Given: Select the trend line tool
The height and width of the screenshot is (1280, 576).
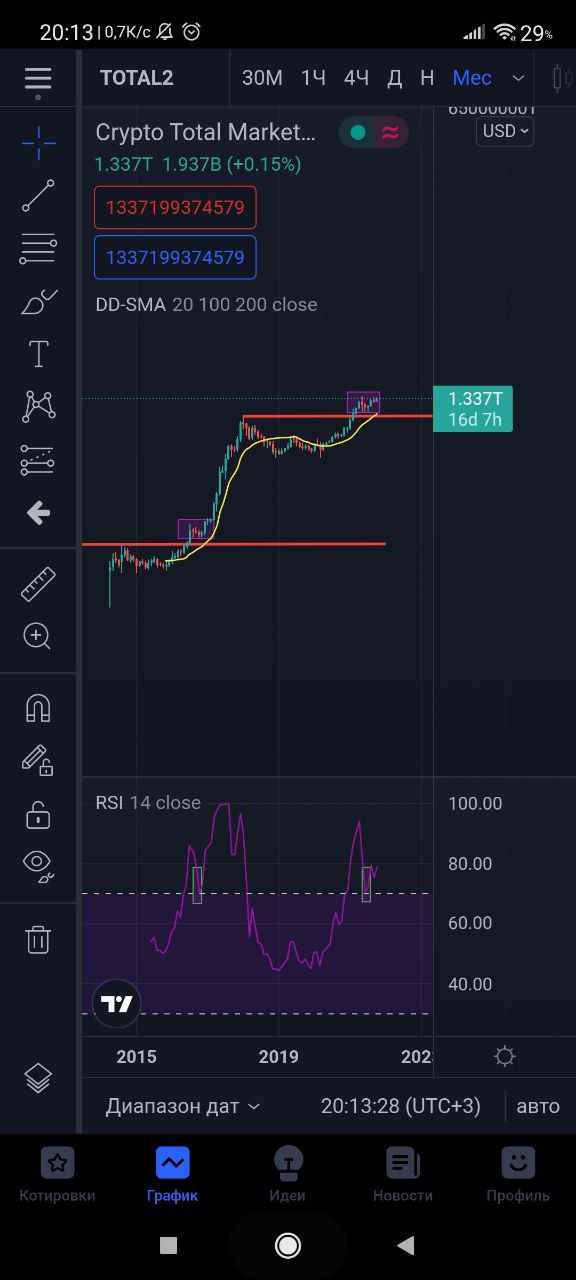Looking at the screenshot, I should click(x=38, y=196).
